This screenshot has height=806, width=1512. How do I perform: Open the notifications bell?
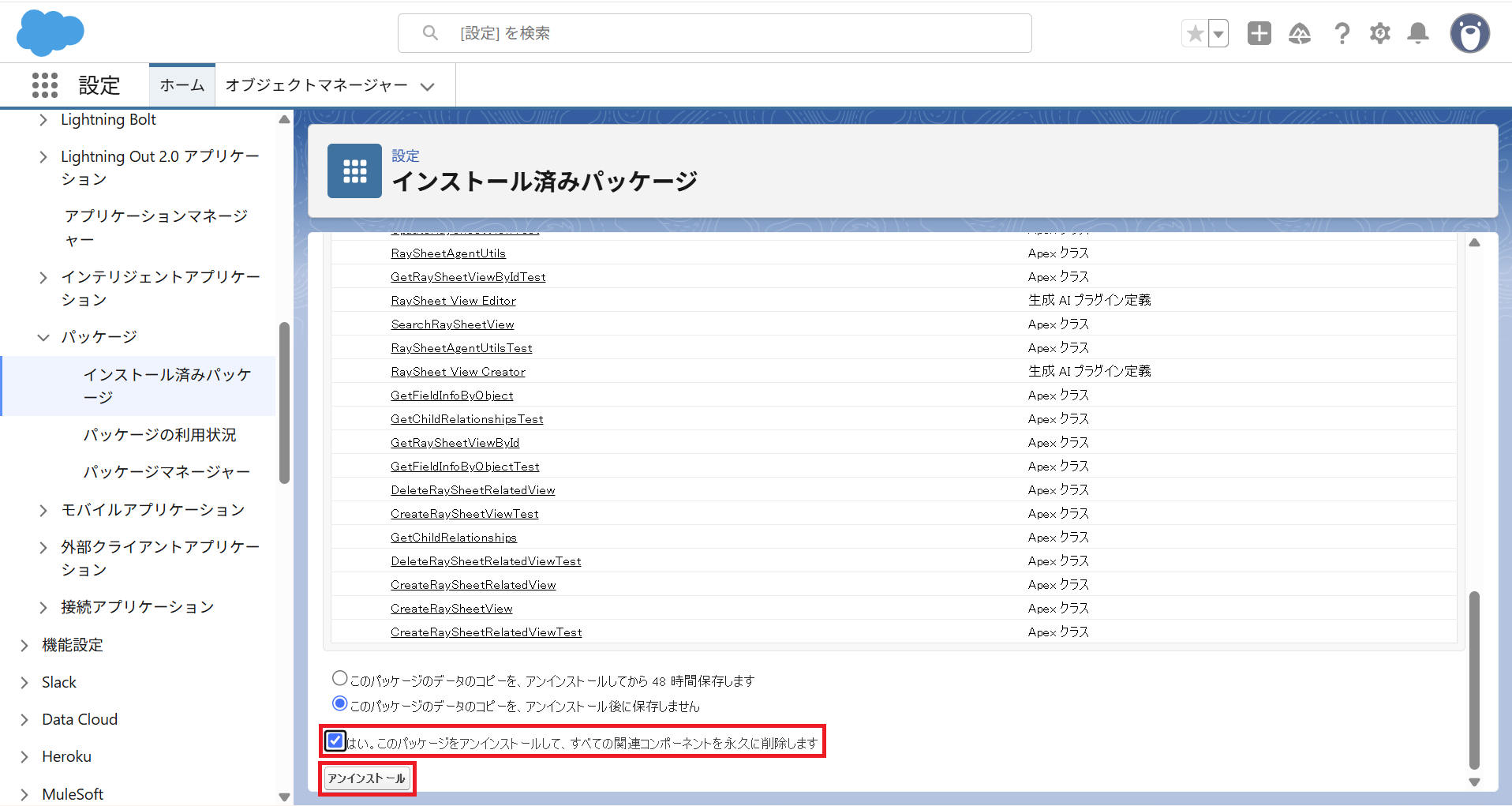point(1418,33)
